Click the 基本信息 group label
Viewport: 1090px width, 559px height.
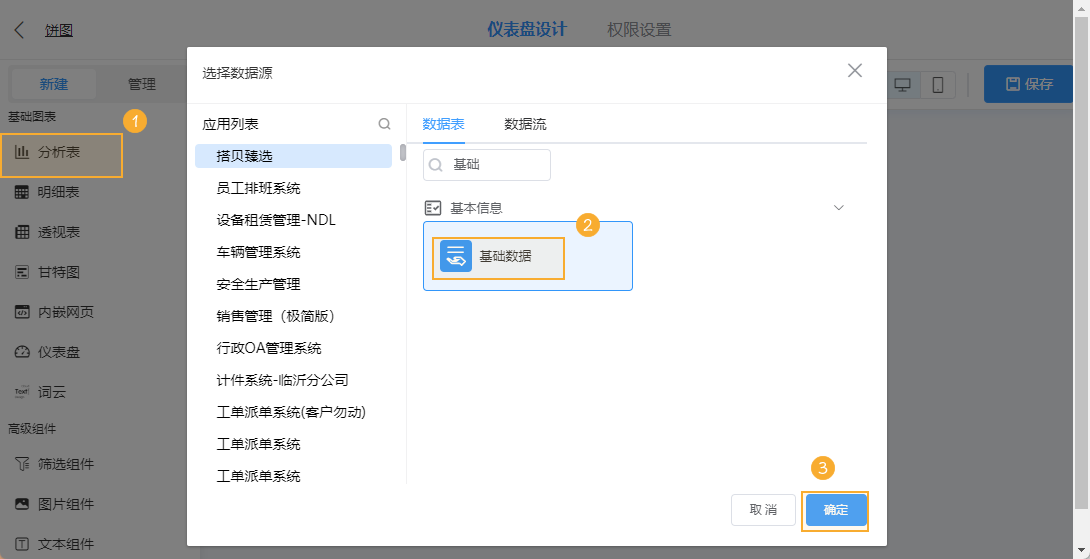coord(476,207)
